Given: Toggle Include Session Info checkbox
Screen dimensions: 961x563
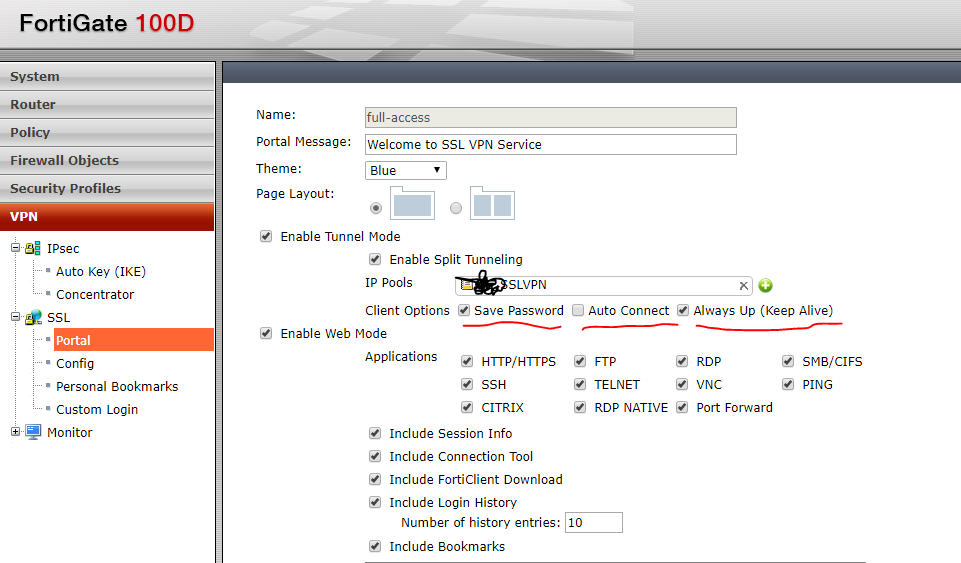Looking at the screenshot, I should pos(375,433).
